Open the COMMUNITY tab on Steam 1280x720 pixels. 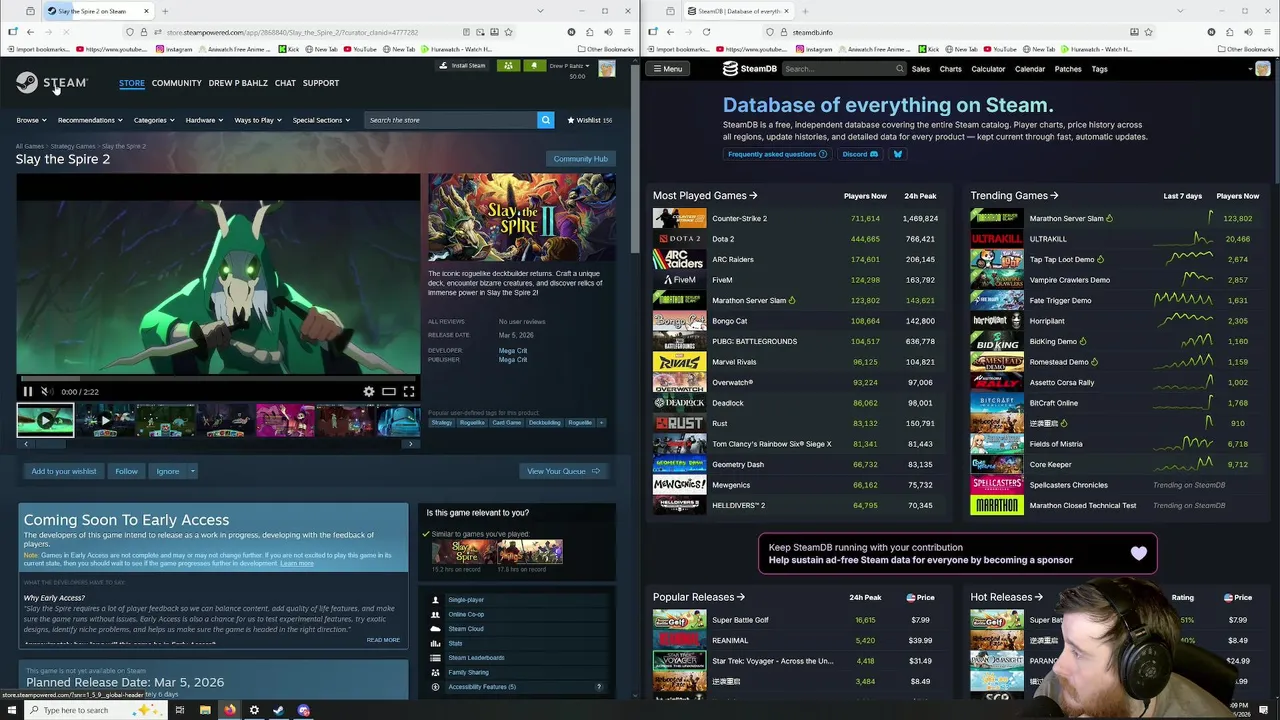pos(177,83)
